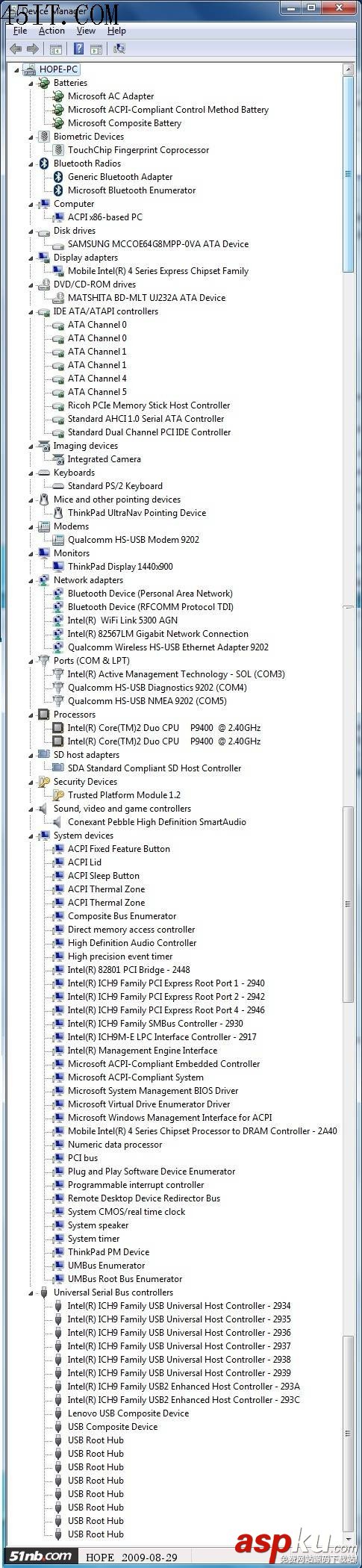Click the TouchChip Fingerprint Coprocessor icon

58,150
